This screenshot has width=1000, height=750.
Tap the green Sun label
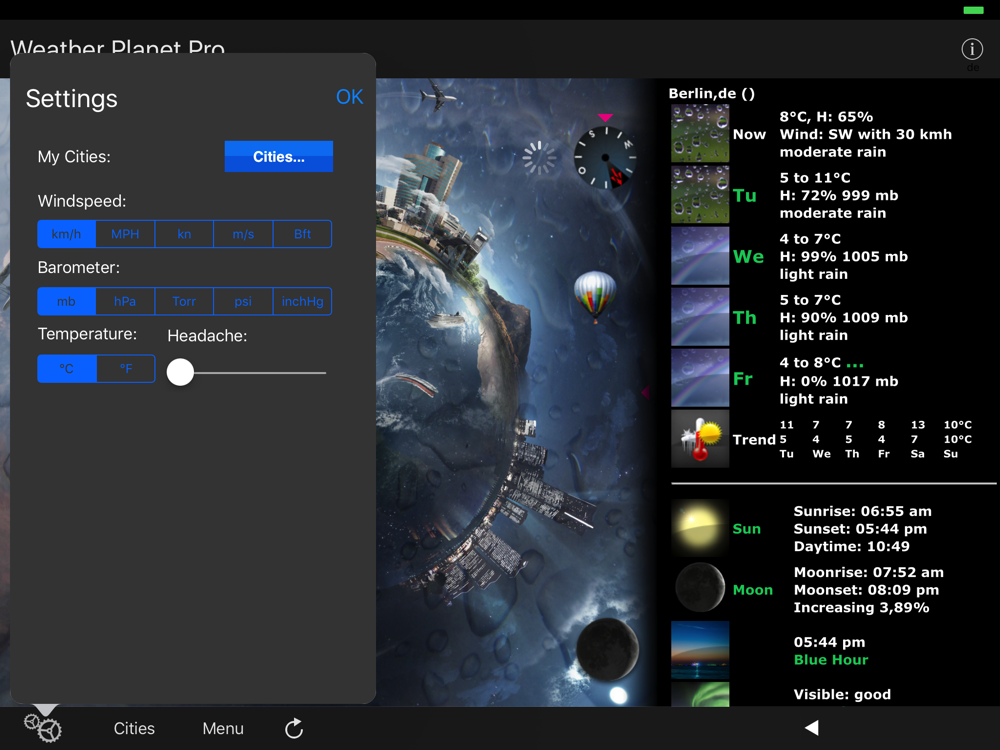(x=746, y=529)
